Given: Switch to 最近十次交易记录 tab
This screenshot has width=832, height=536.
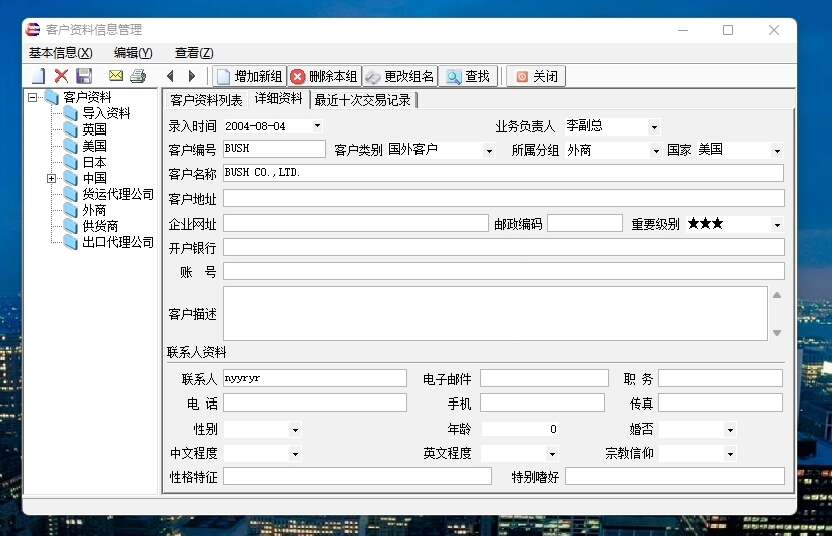Looking at the screenshot, I should tap(362, 100).
